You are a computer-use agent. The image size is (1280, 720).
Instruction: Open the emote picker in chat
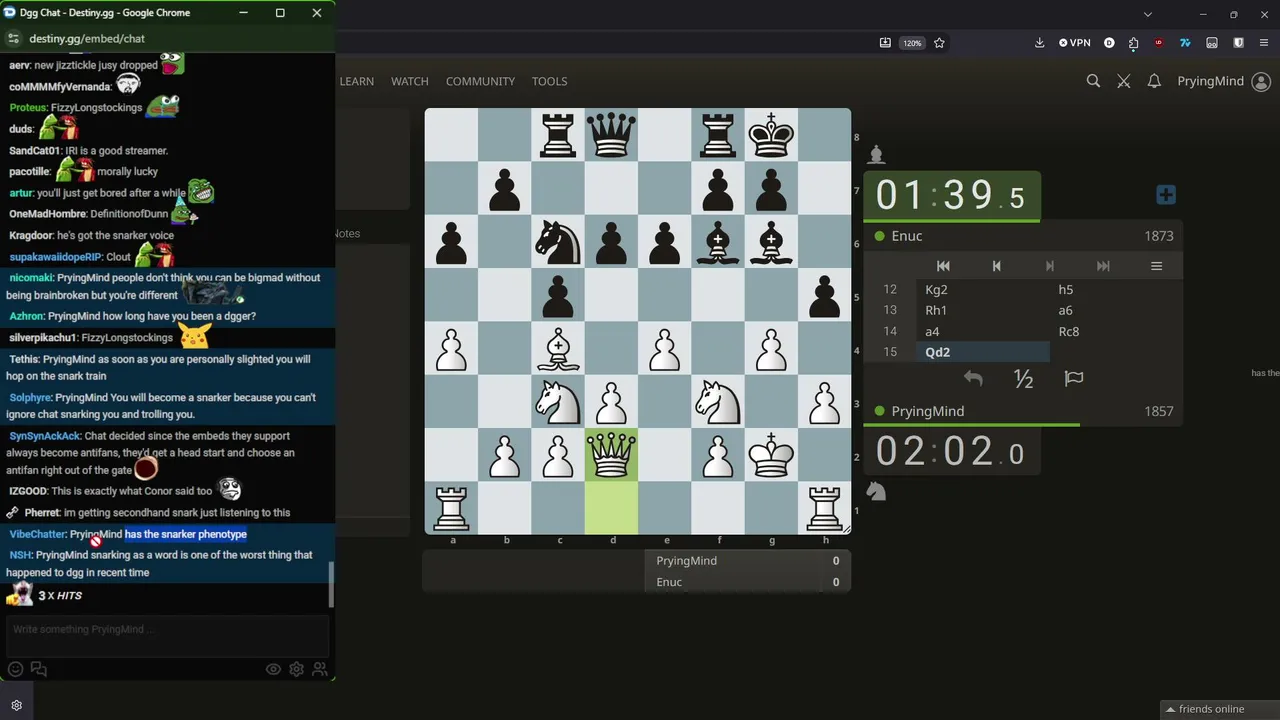click(15, 669)
